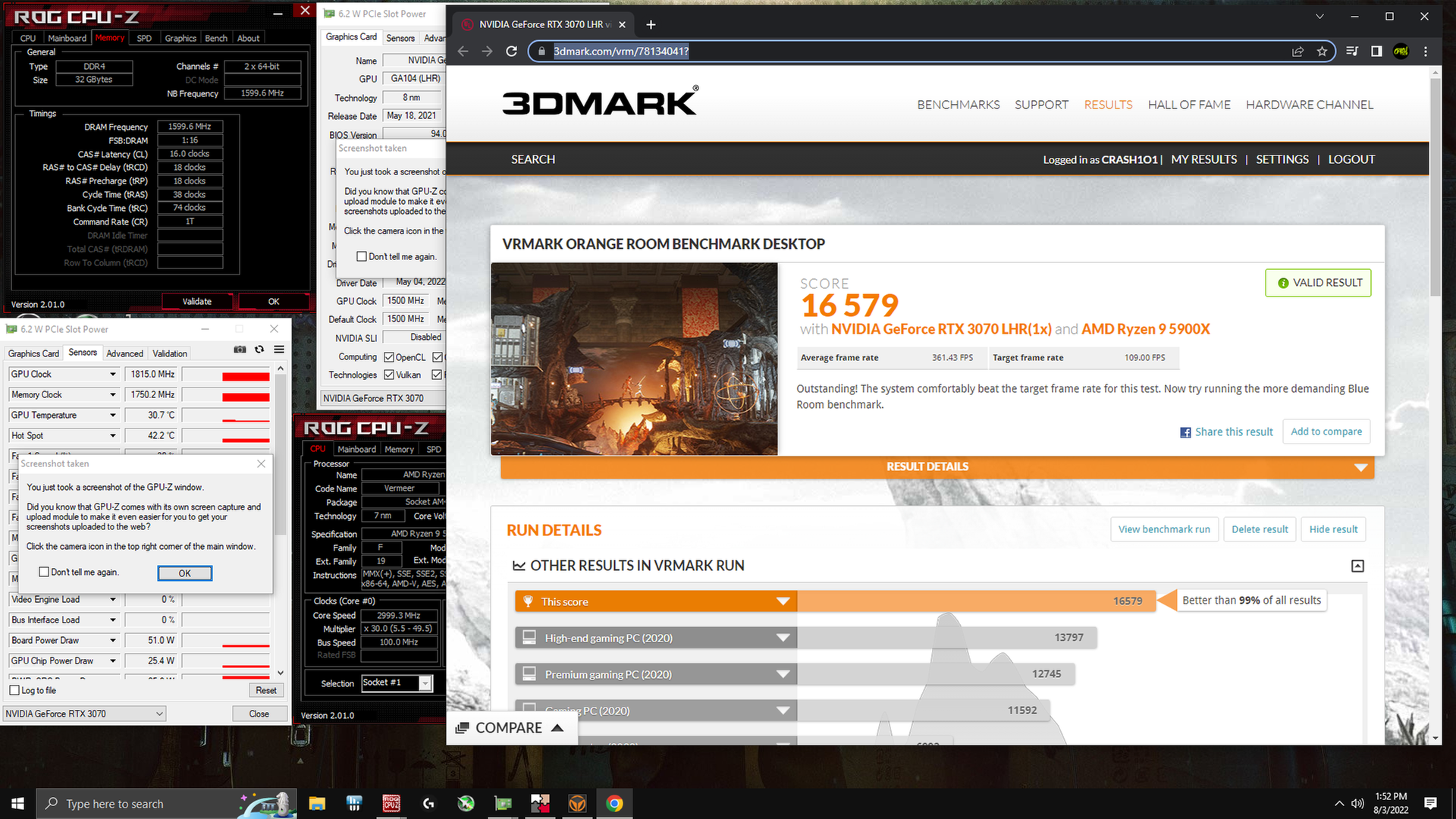The height and width of the screenshot is (819, 1456).
Task: Open CPU-Z Mainboard tab in top window
Action: click(x=67, y=38)
